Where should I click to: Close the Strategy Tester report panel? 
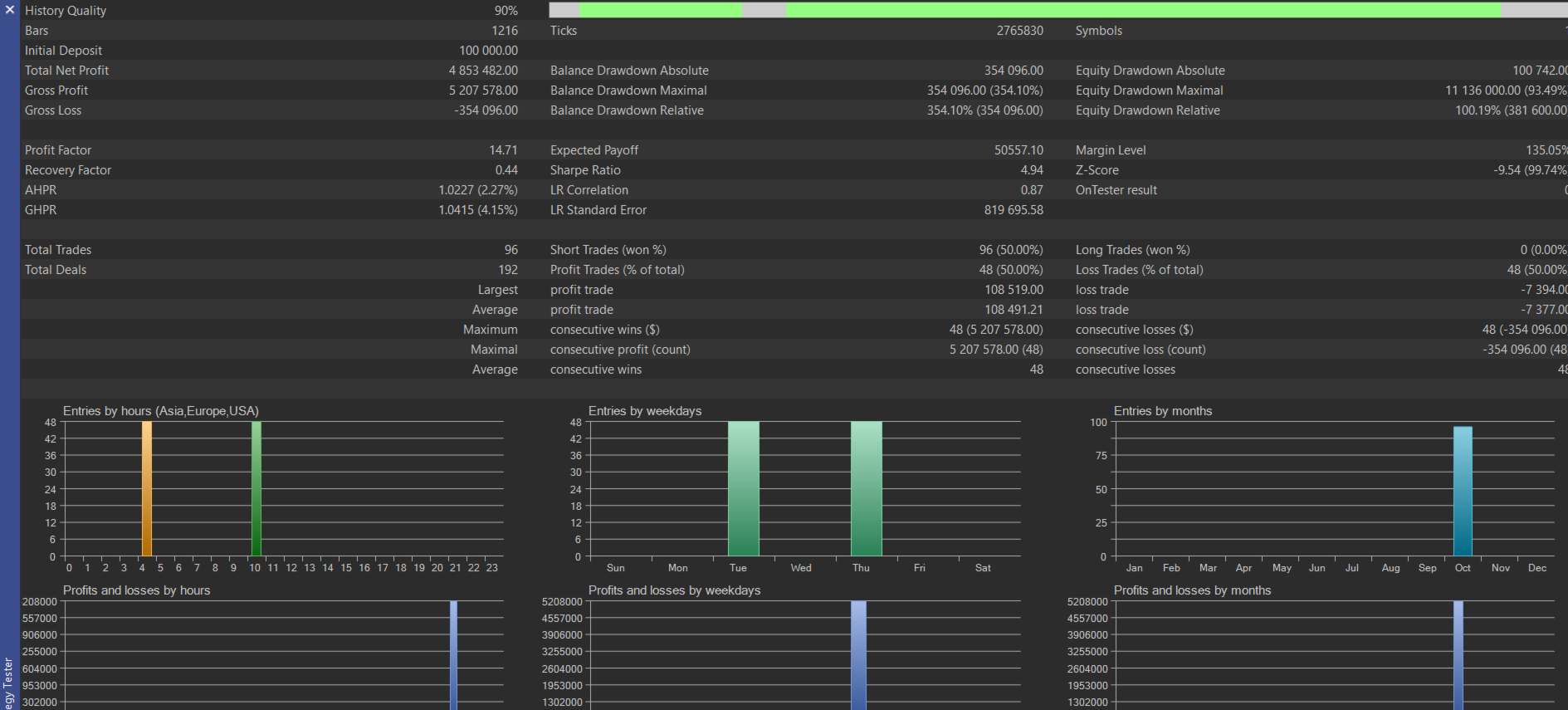pyautogui.click(x=10, y=10)
